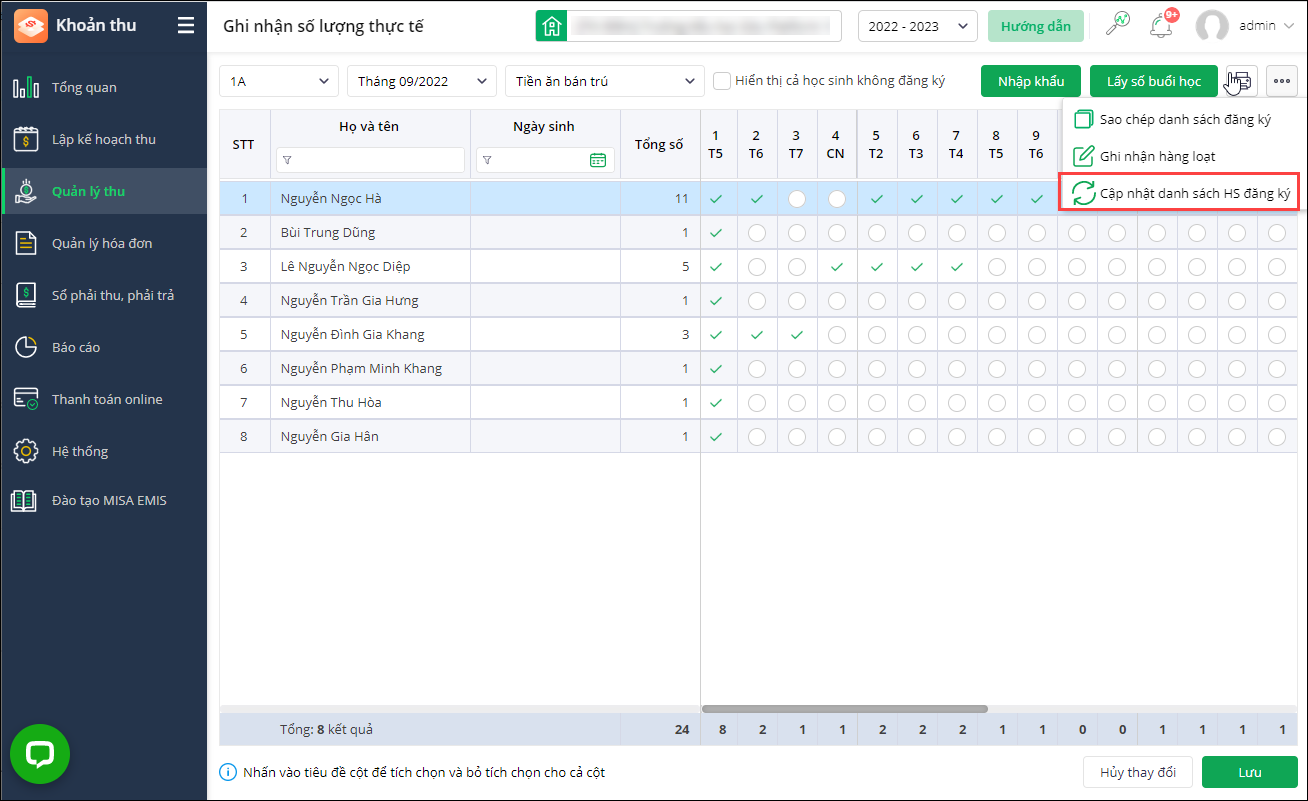
Task: Open the Tháng 09/2022 month dropdown
Action: (421, 81)
